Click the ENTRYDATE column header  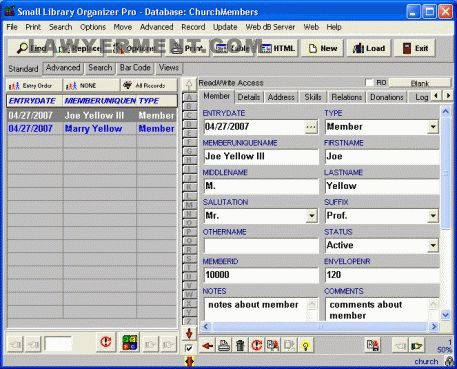[35, 101]
